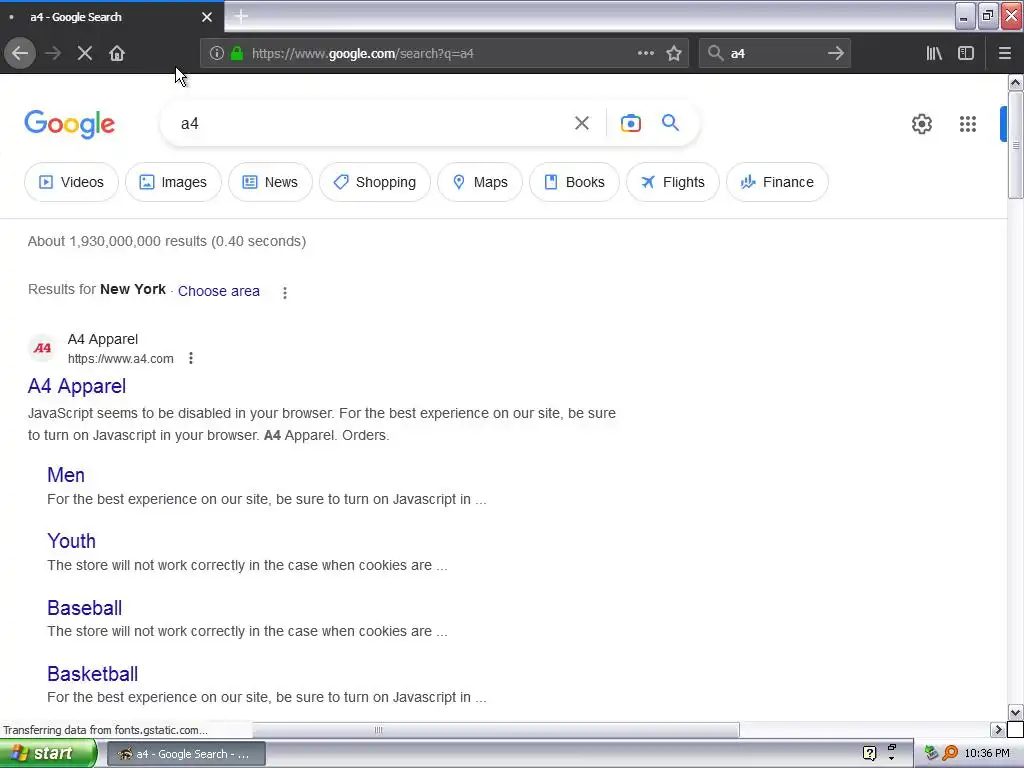Click the https://www.a4.com URL text
This screenshot has height=768, width=1024.
pos(121,359)
